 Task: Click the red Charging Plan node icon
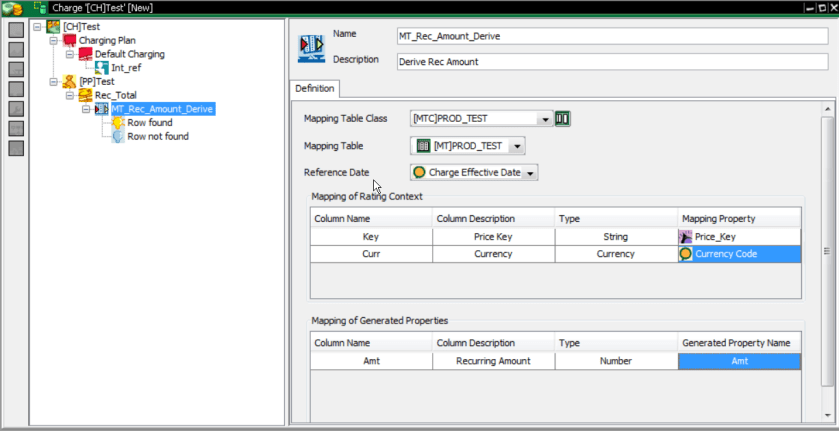tap(70, 40)
